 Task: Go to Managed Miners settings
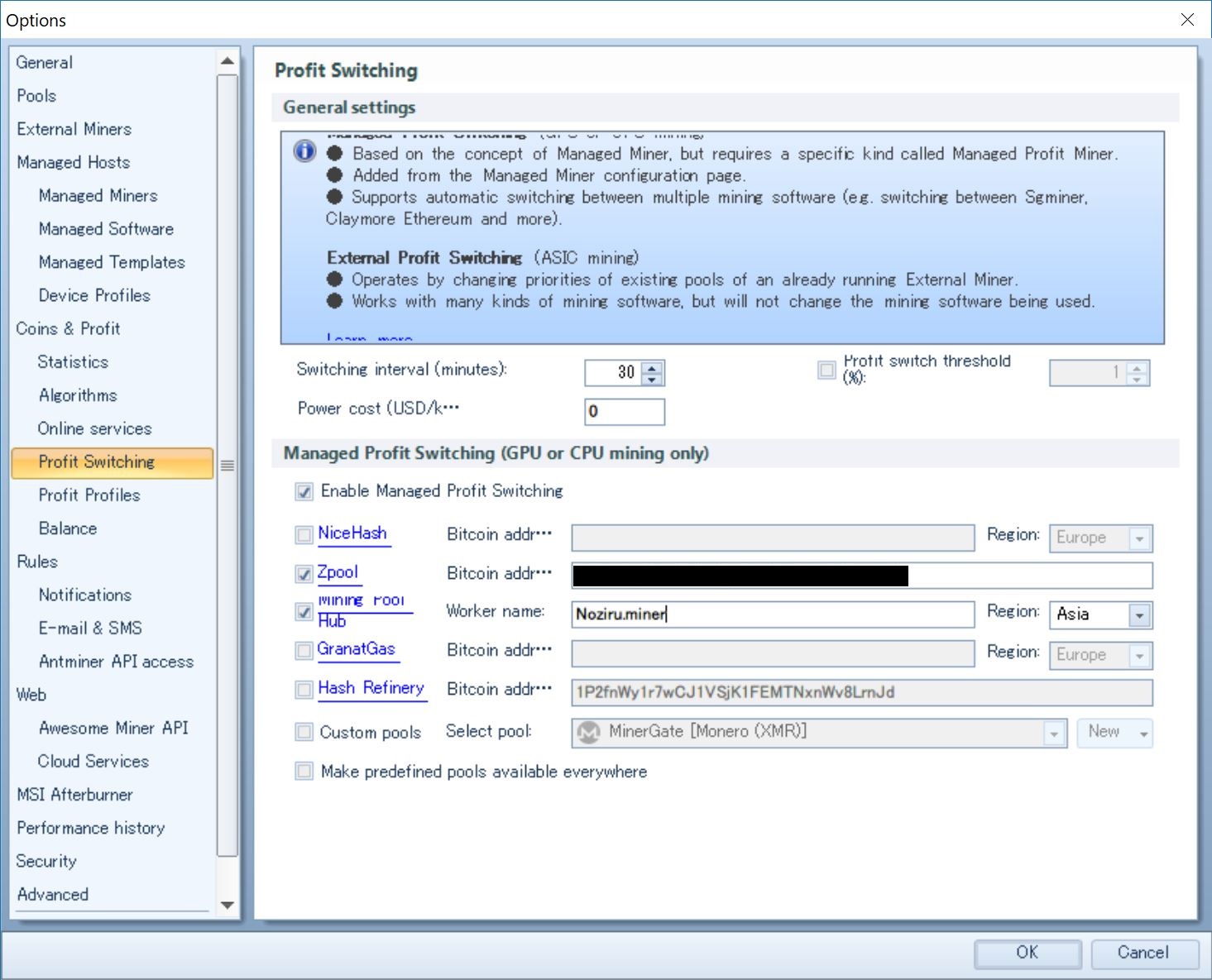(x=98, y=196)
